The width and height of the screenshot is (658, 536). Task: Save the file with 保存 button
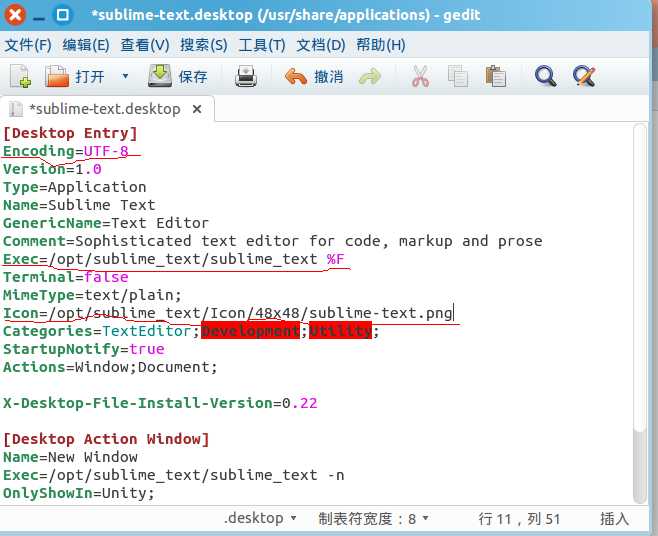click(178, 76)
